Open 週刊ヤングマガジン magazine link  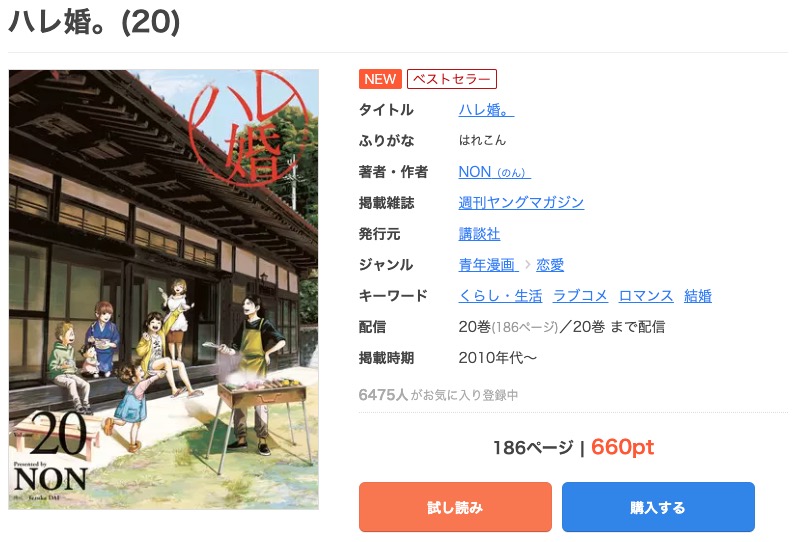pos(521,203)
